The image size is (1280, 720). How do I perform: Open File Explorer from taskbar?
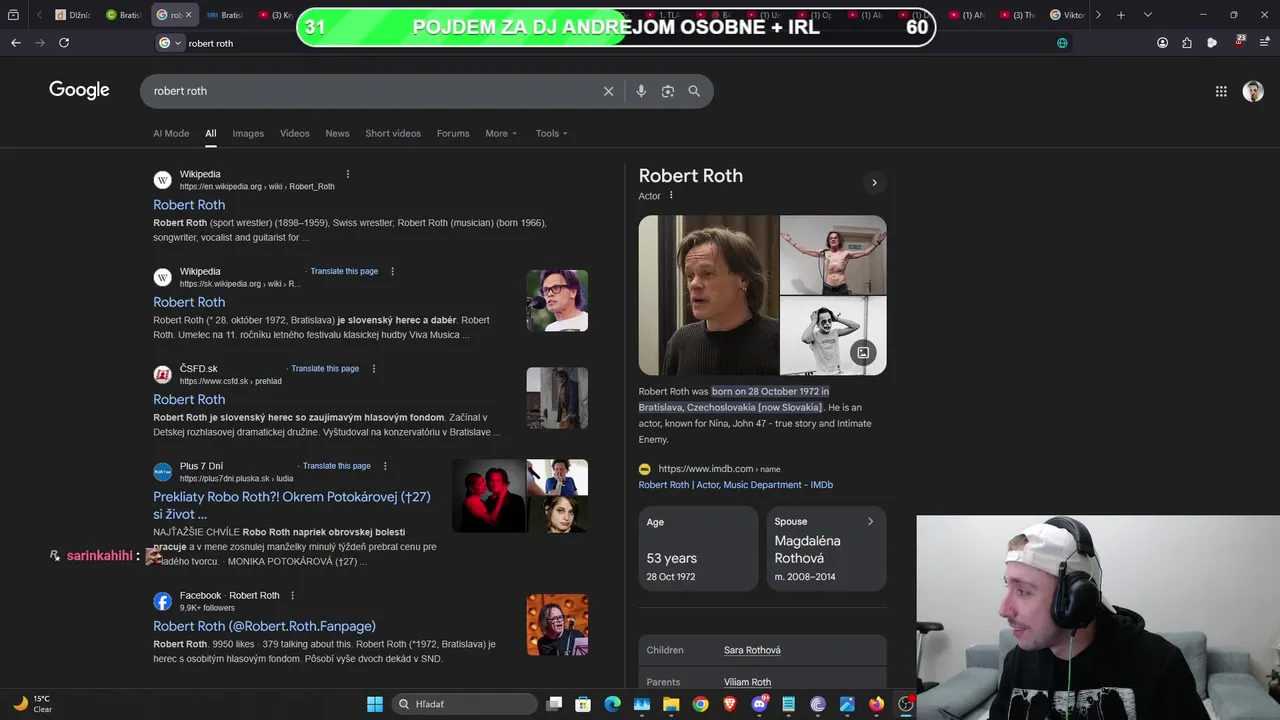coord(671,704)
